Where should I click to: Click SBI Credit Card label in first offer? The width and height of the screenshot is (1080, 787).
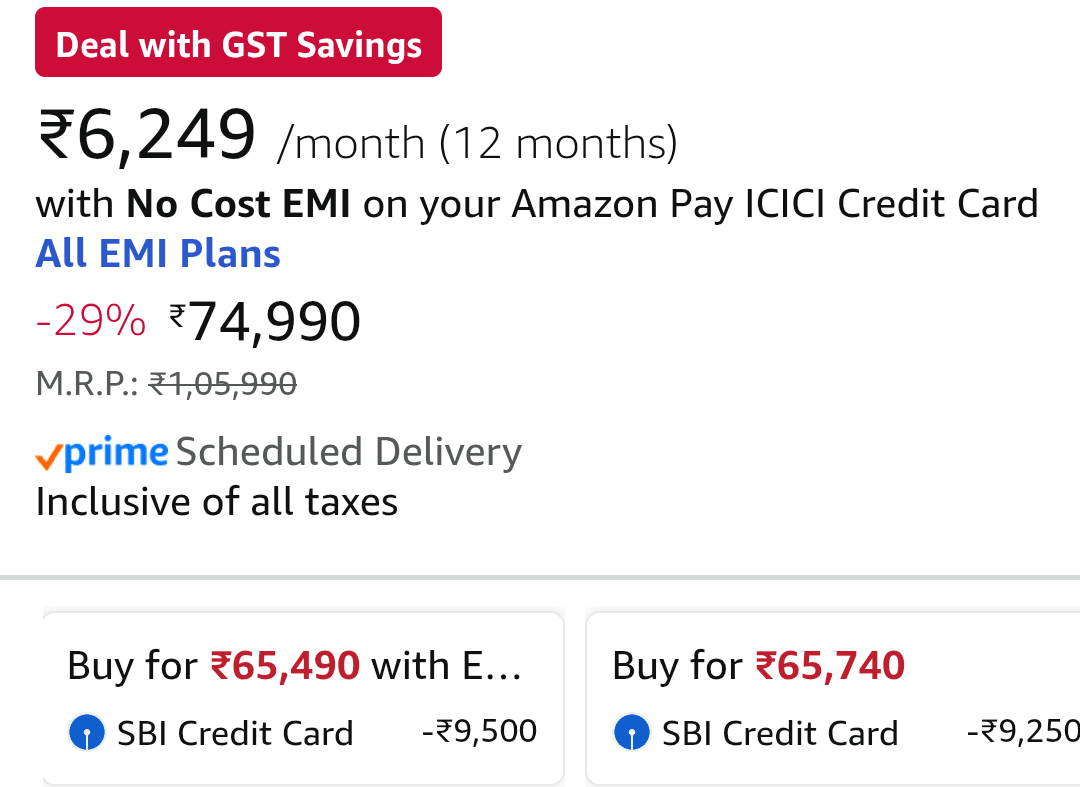[235, 734]
